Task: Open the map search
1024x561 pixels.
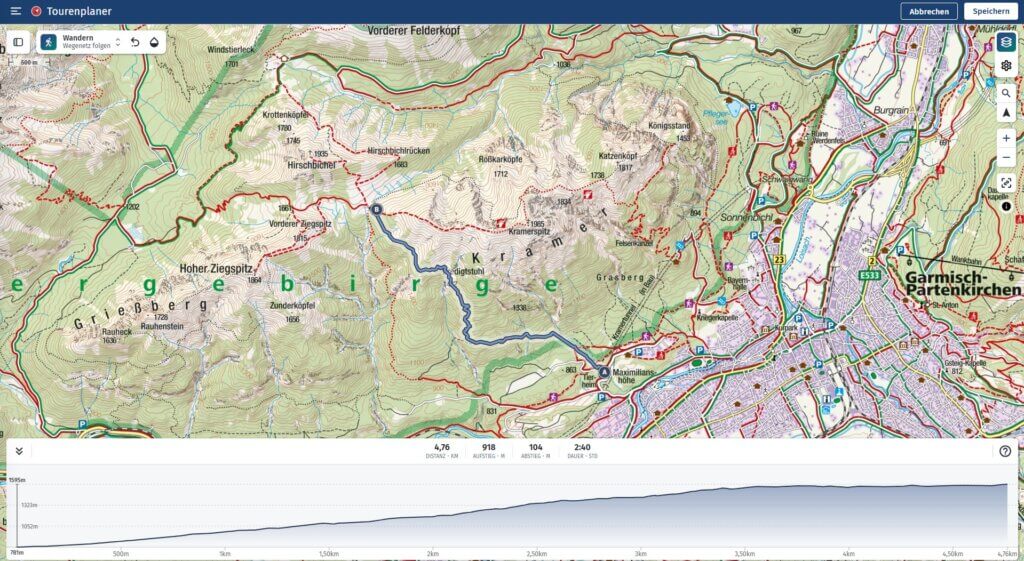Action: coord(1006,93)
